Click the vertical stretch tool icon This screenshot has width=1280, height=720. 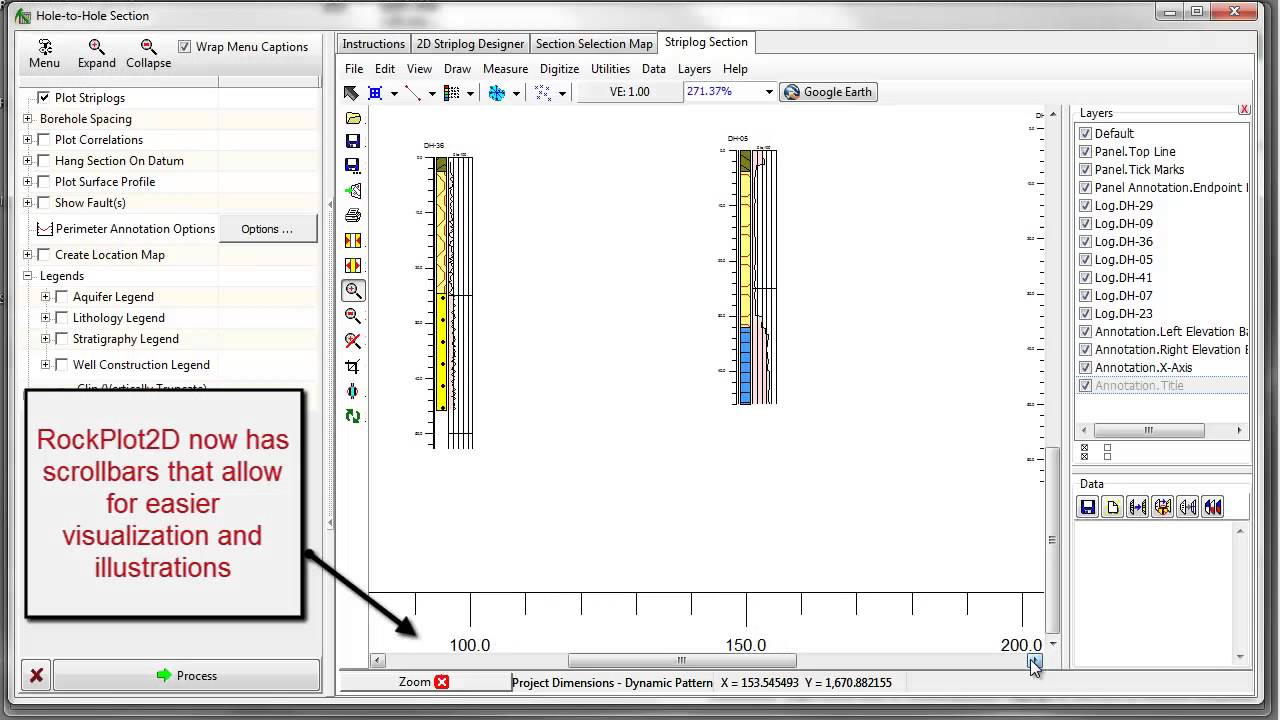click(x=353, y=391)
